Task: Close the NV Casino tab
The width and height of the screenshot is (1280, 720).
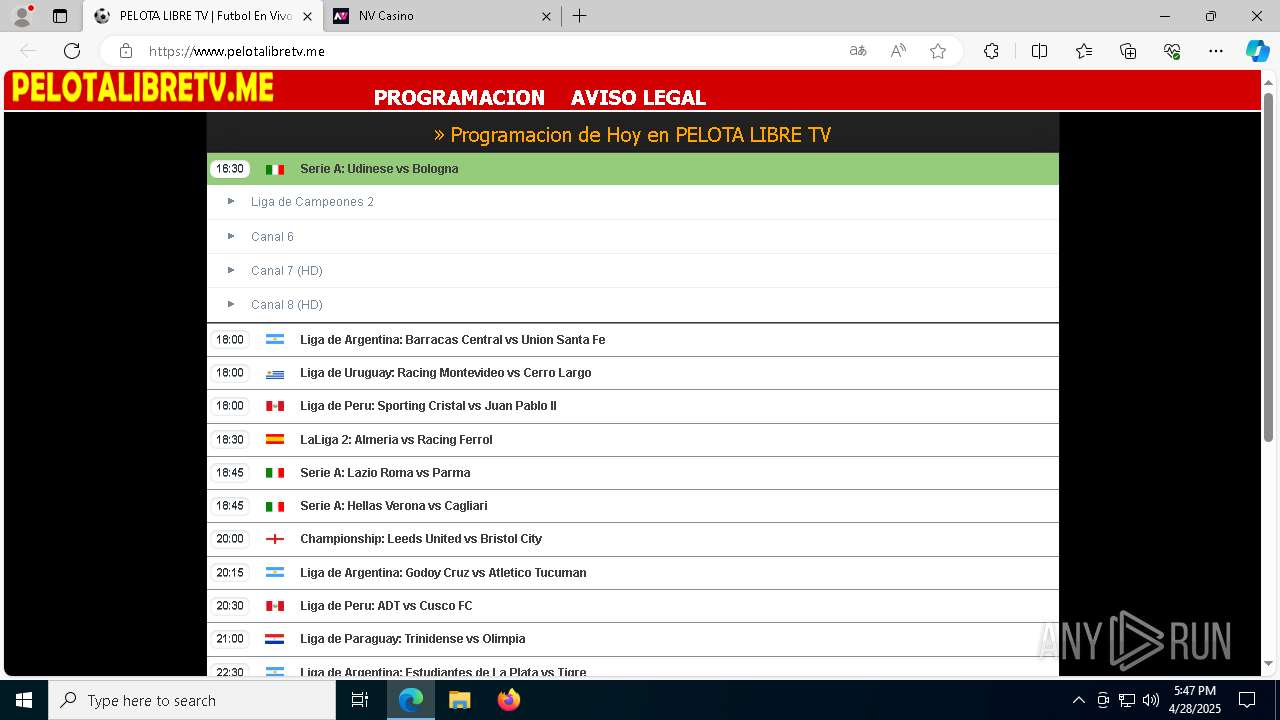Action: coord(546,16)
